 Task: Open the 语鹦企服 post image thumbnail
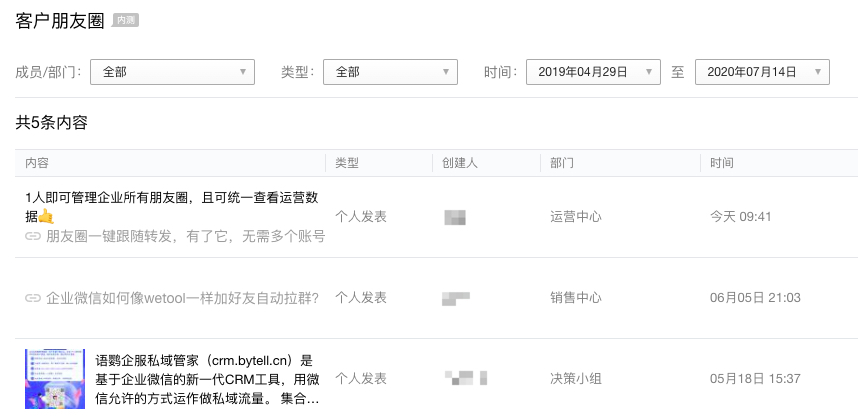pyautogui.click(x=55, y=379)
